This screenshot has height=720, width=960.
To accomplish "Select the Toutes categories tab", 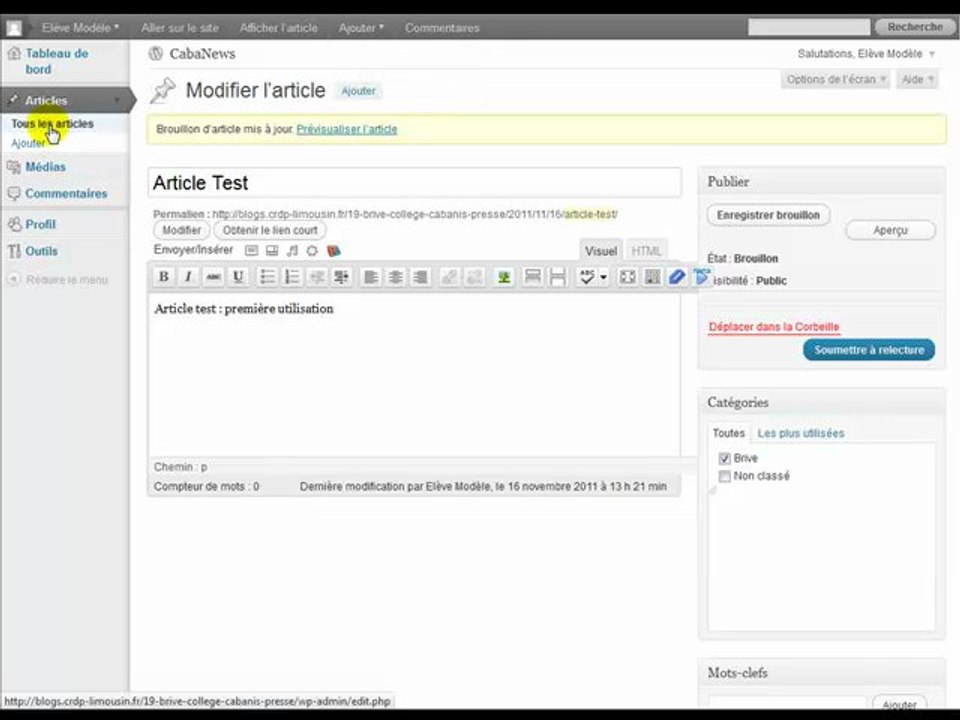I will (x=729, y=433).
